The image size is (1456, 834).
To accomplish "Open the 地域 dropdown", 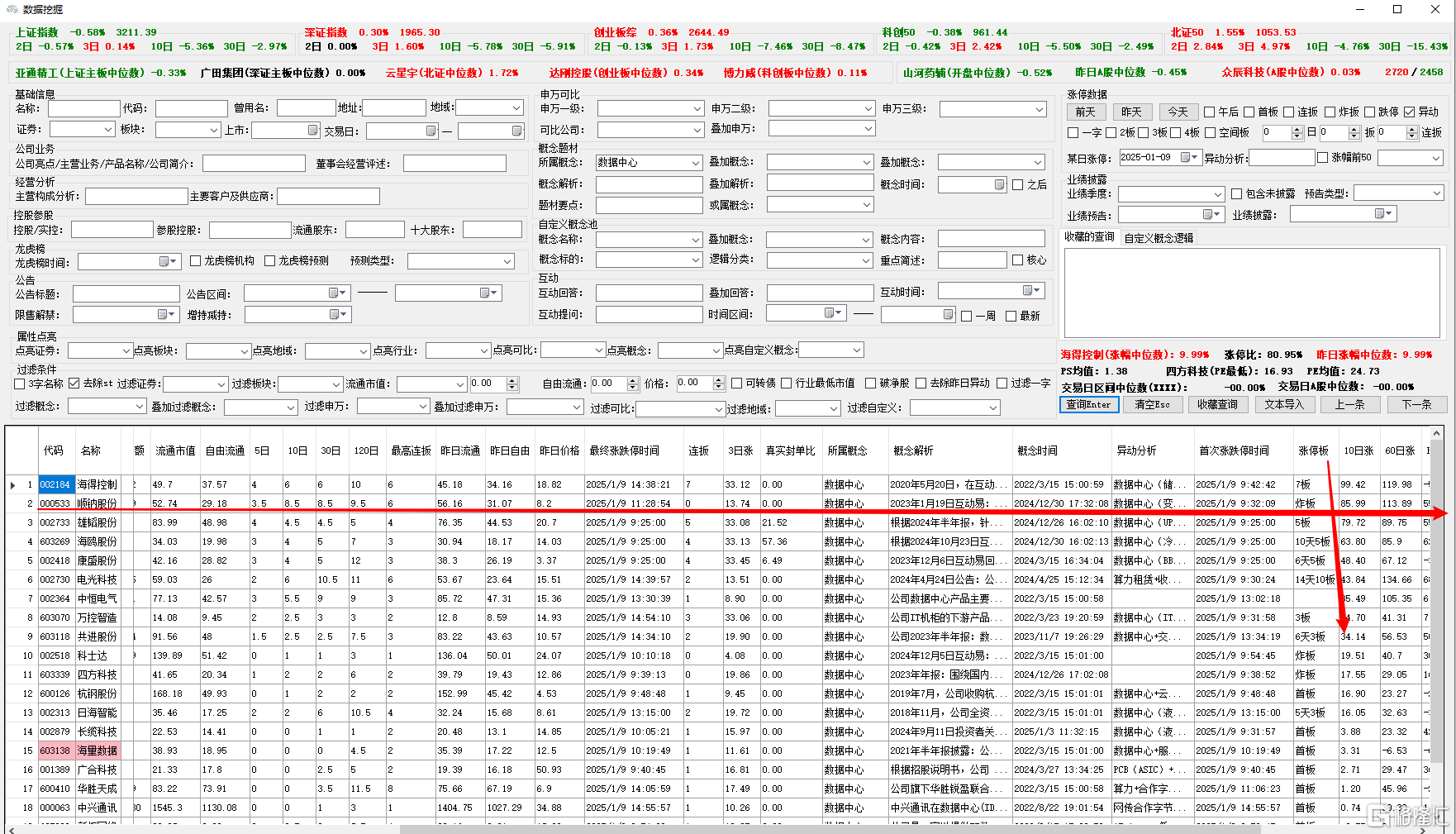I will (516, 107).
